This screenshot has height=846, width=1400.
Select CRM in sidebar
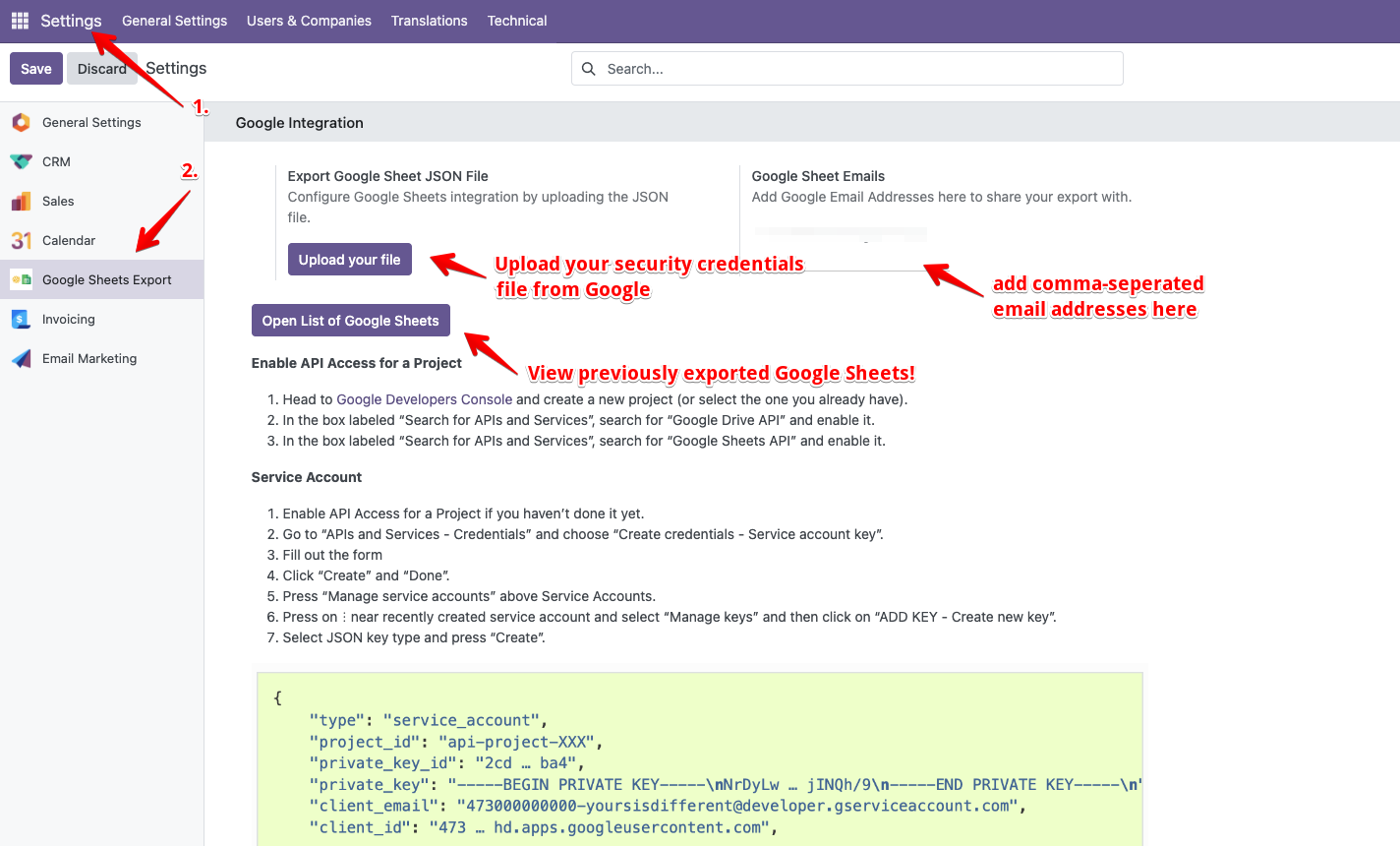102,161
